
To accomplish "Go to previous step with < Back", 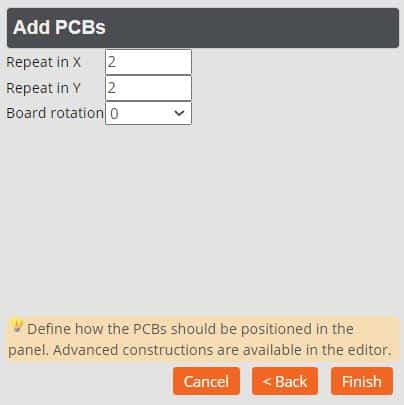I will coord(285,381).
